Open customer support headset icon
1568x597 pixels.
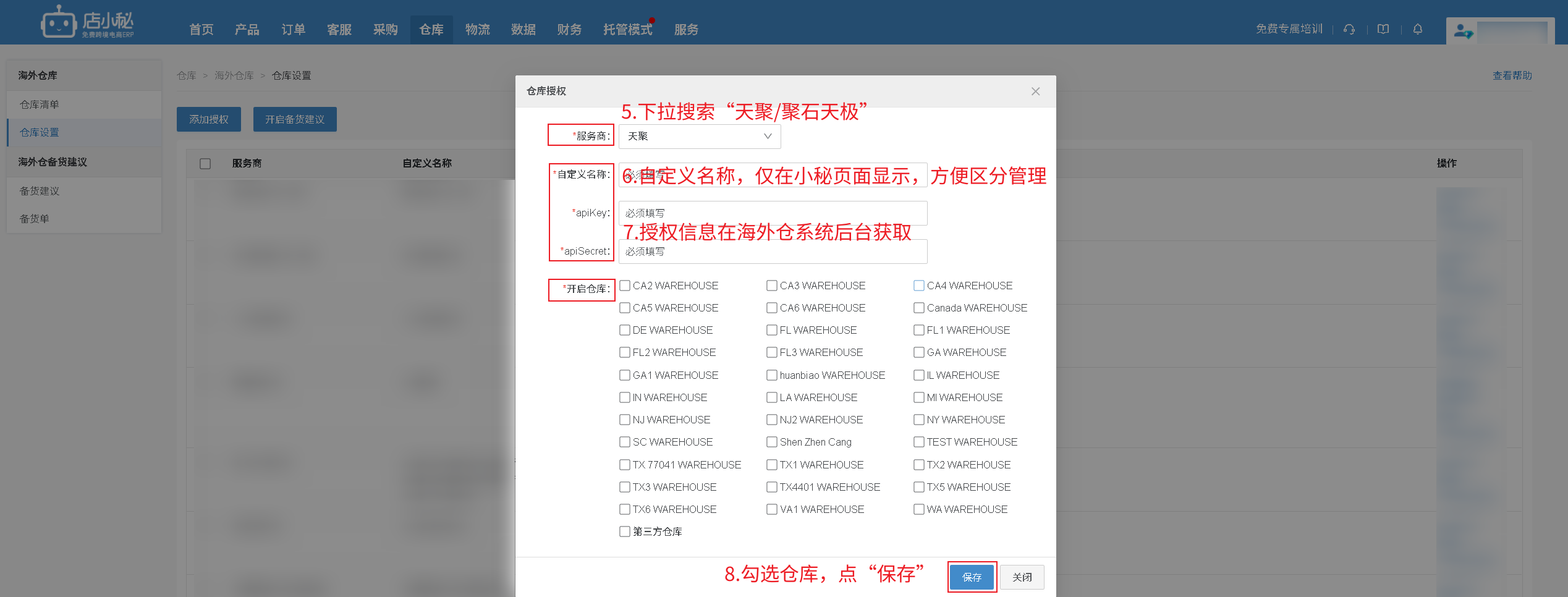point(1349,29)
